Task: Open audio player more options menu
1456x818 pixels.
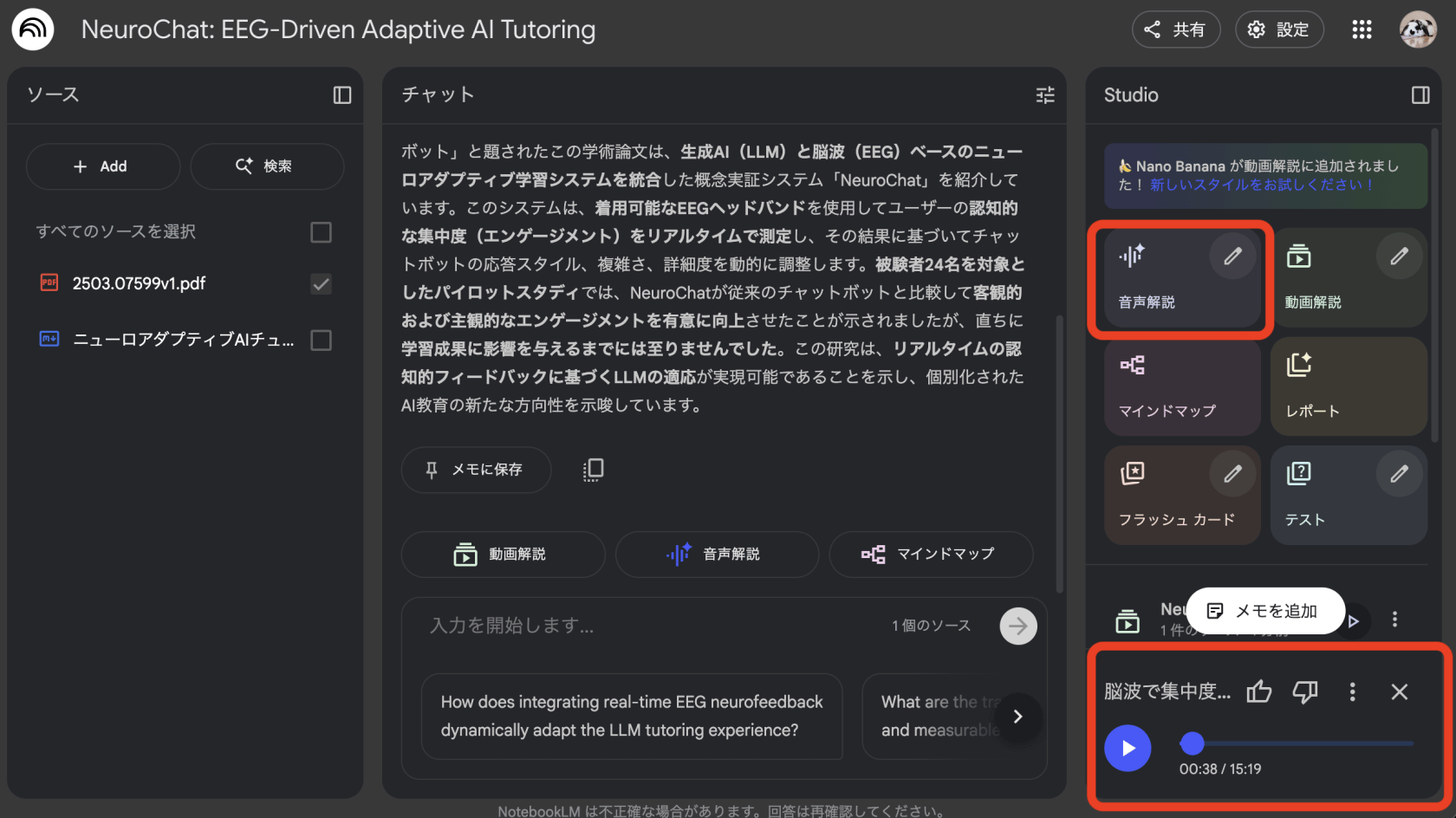Action: [1352, 691]
